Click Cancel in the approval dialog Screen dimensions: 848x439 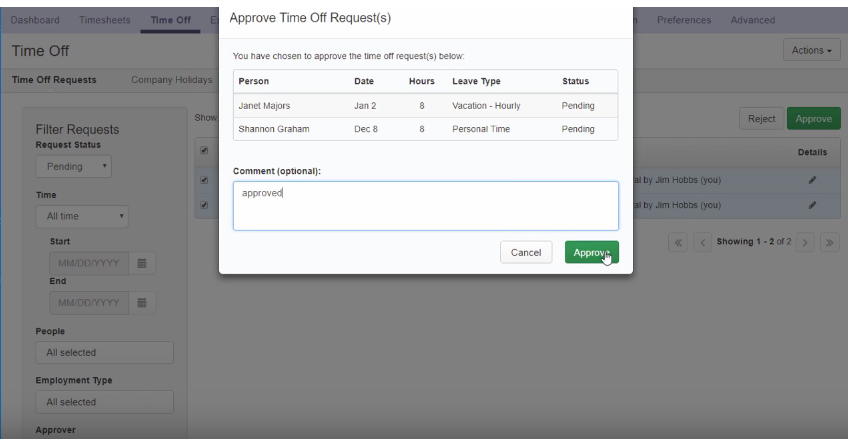(x=526, y=253)
